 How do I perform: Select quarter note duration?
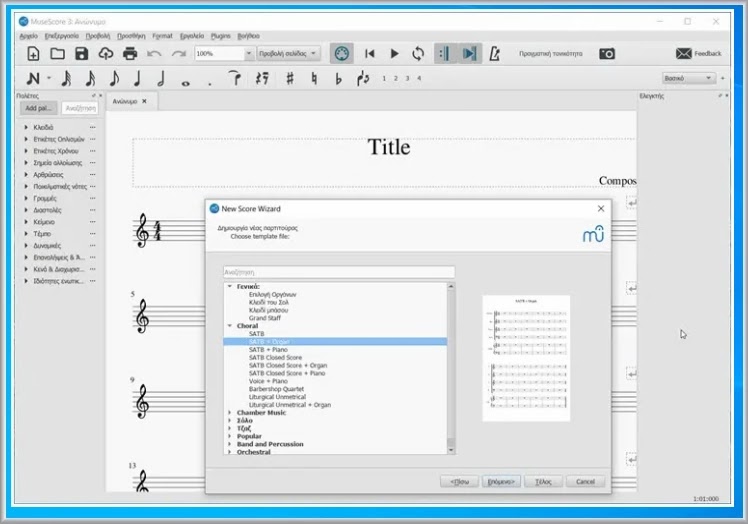tap(137, 78)
